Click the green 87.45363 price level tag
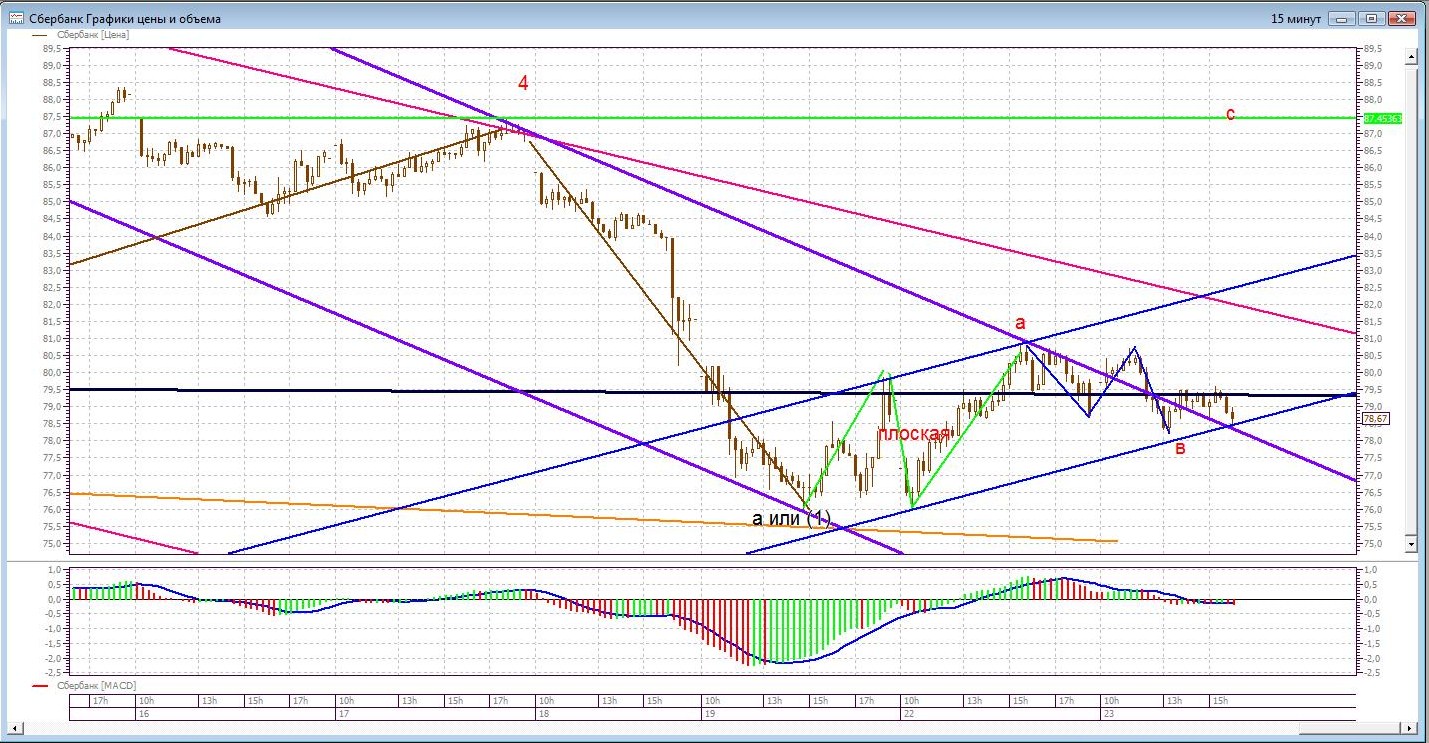Screen dimensions: 1429x743 point(1384,118)
